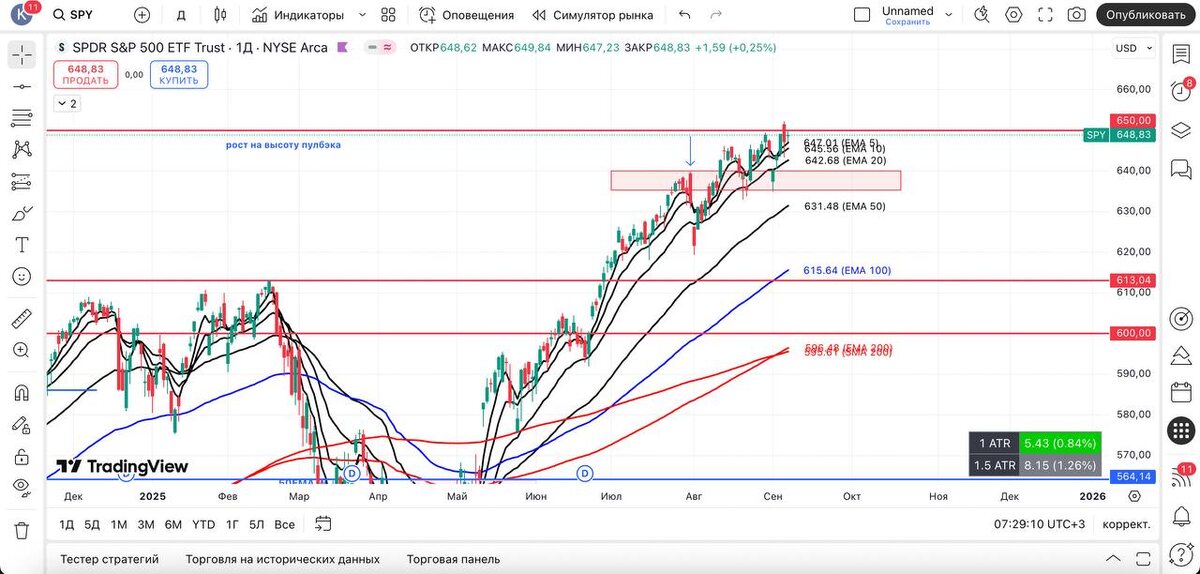The width and height of the screenshot is (1200, 574).
Task: Select the 3М date range
Action: point(146,524)
